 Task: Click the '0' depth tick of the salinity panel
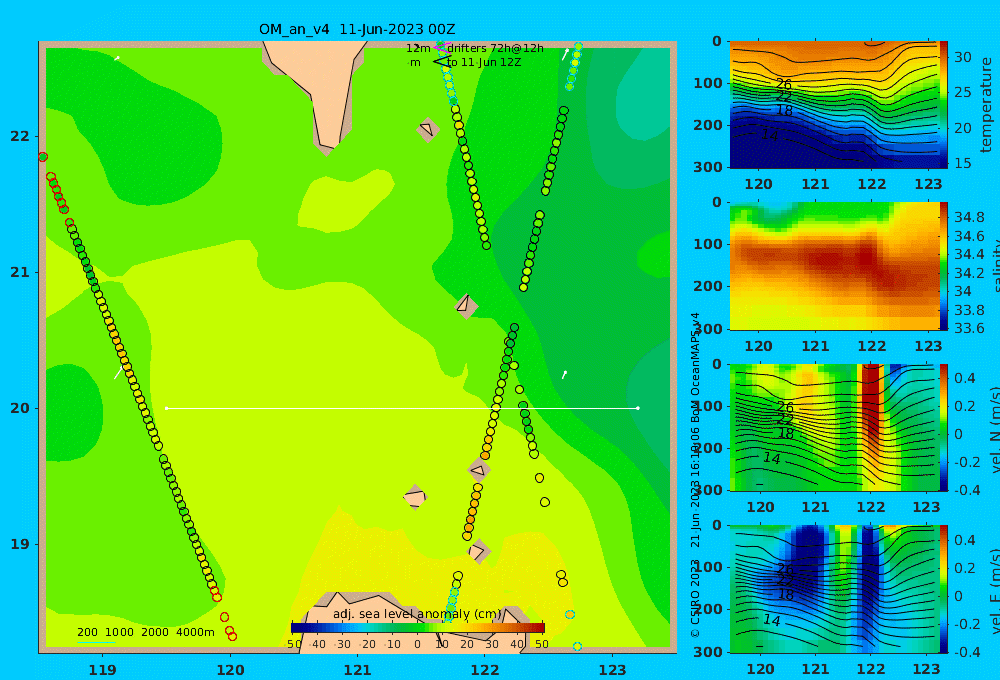click(717, 202)
